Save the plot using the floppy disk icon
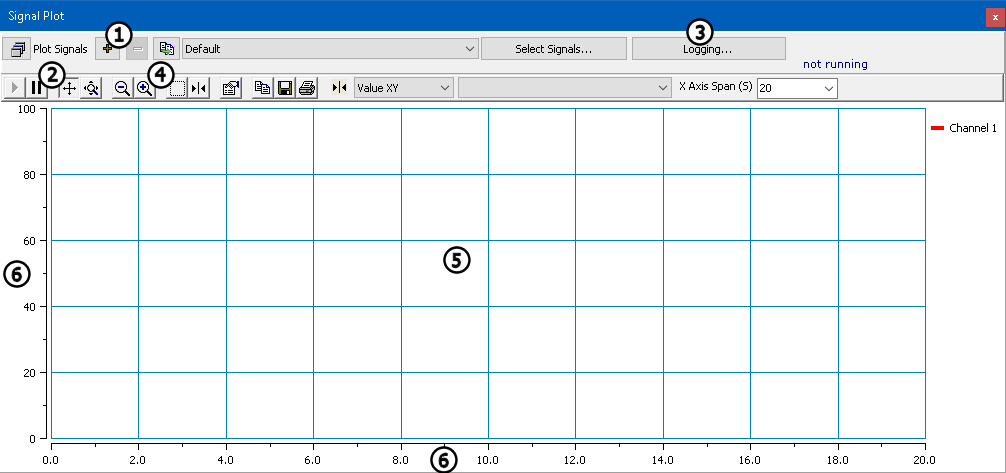The height and width of the screenshot is (473, 1006). (284, 88)
